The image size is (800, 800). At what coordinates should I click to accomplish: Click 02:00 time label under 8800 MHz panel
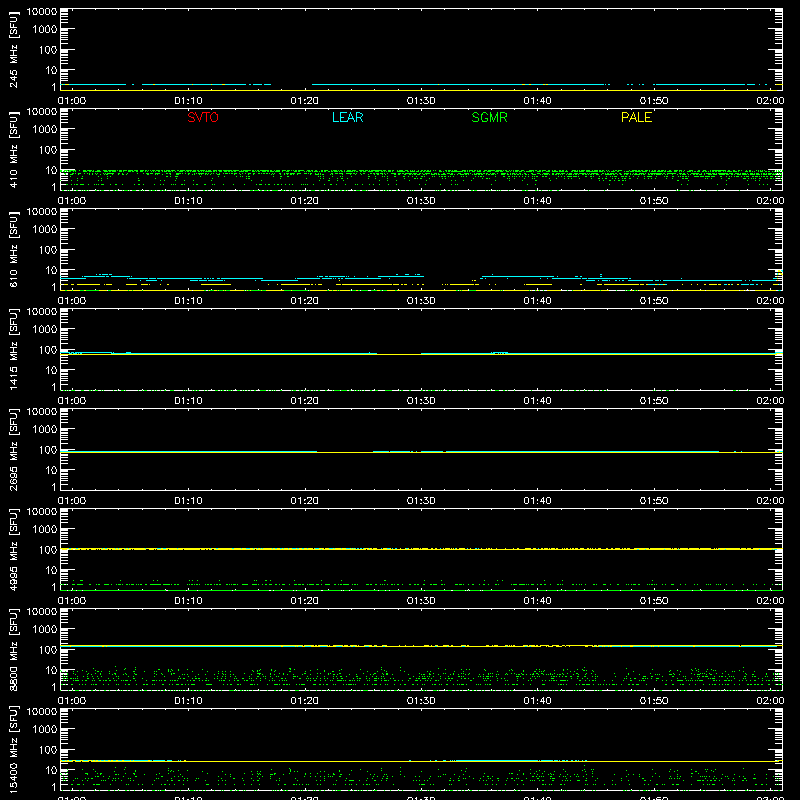770,701
